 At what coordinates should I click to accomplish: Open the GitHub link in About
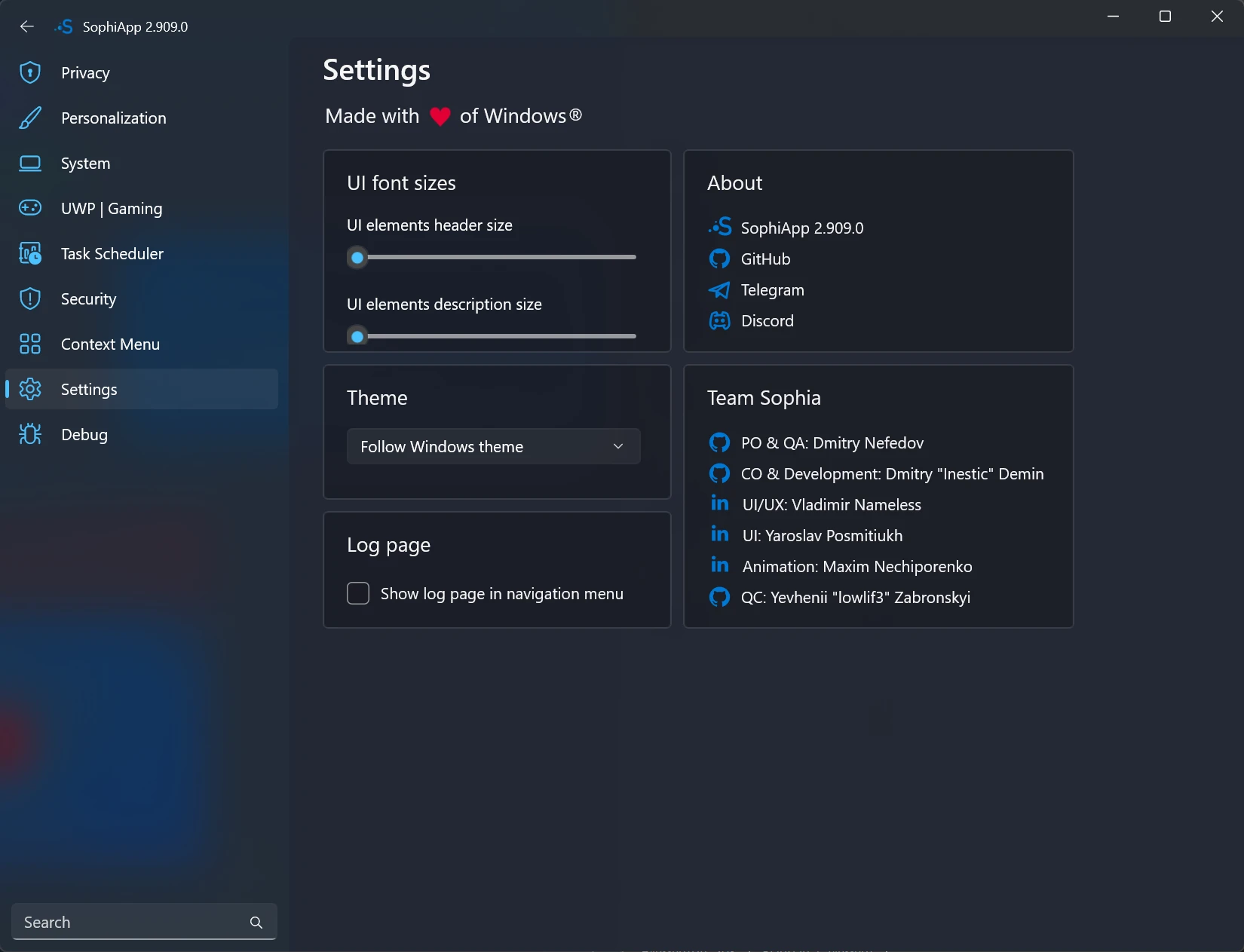tap(765, 259)
